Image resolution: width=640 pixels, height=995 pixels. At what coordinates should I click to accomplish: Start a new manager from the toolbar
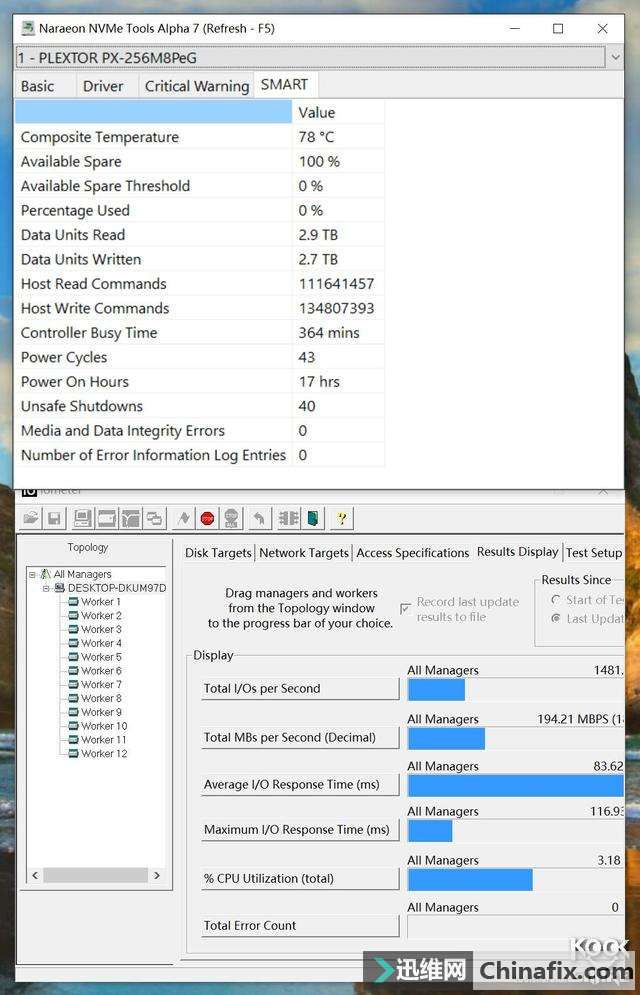(82, 518)
